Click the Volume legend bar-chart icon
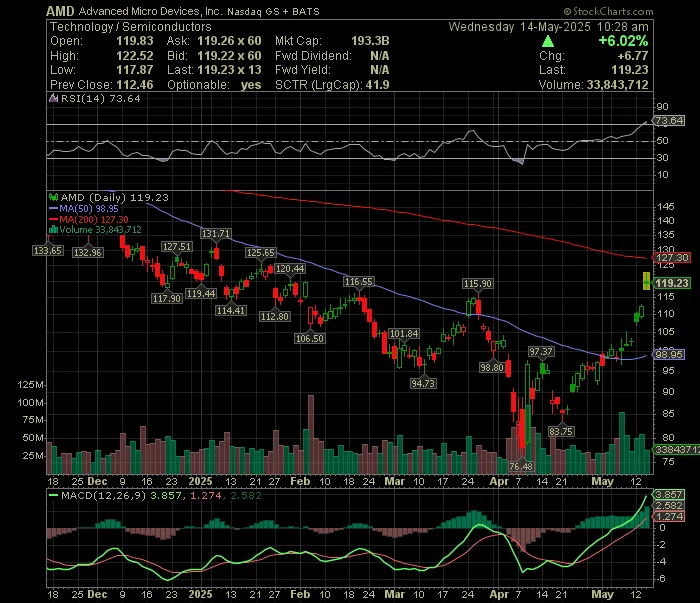 (x=53, y=230)
